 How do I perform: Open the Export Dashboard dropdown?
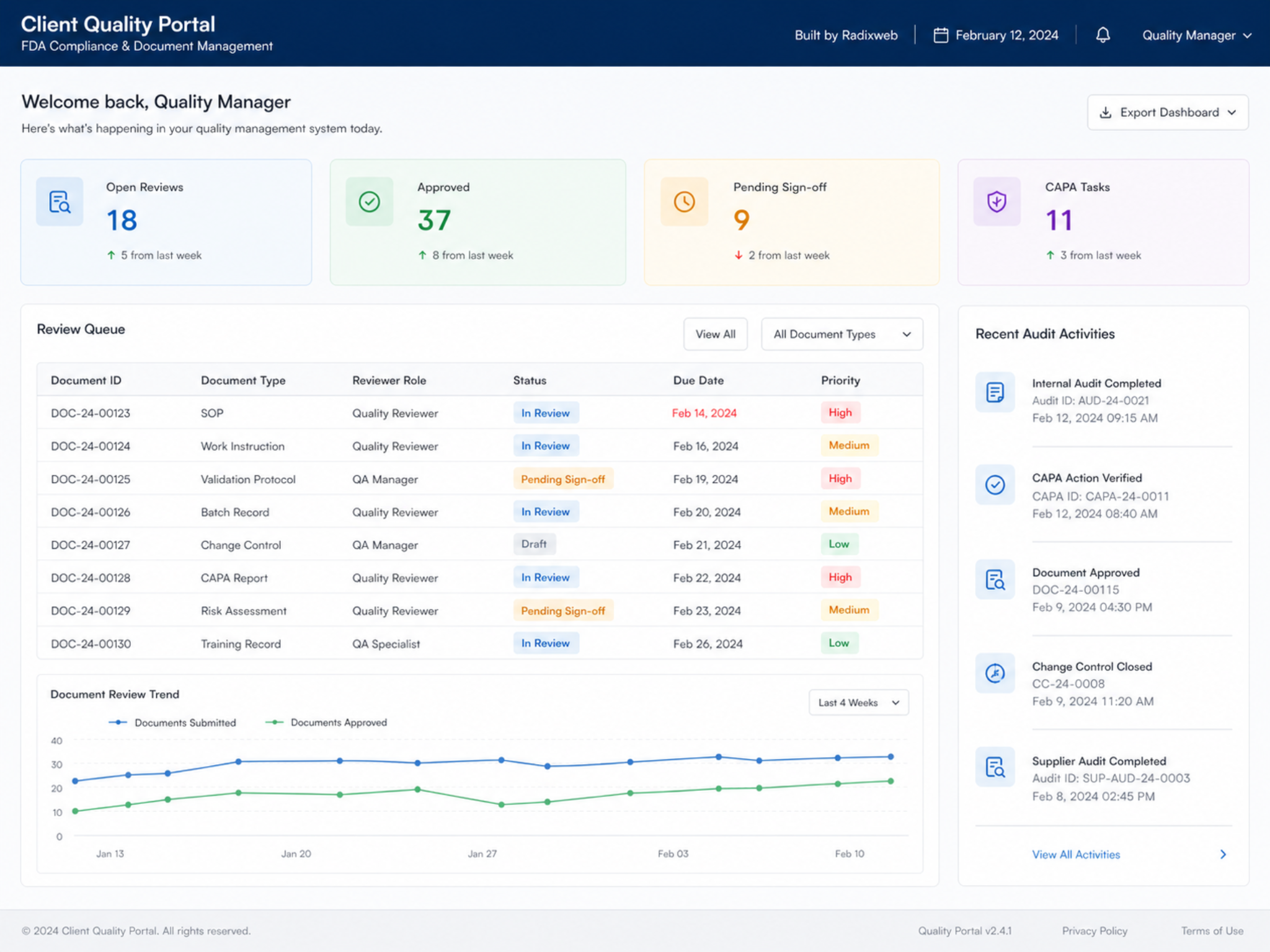[1168, 112]
